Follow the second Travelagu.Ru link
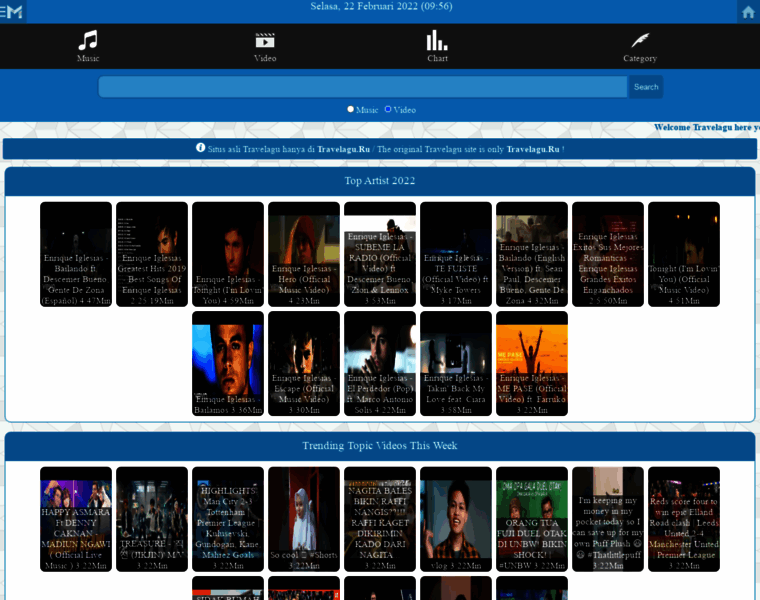The image size is (760, 600). 533,149
